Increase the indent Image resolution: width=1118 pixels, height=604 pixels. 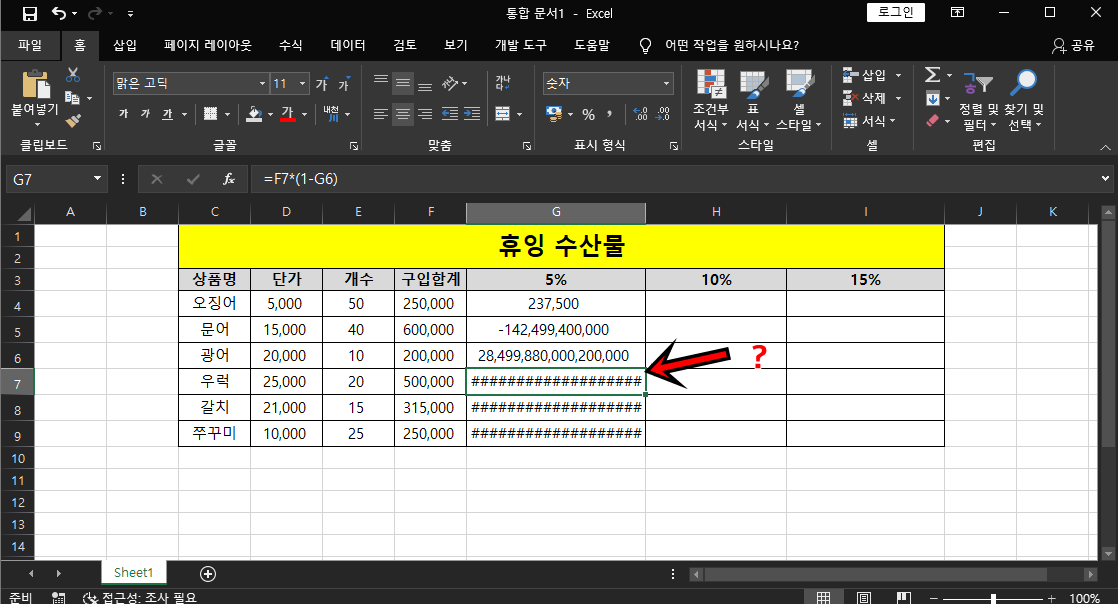coord(472,114)
